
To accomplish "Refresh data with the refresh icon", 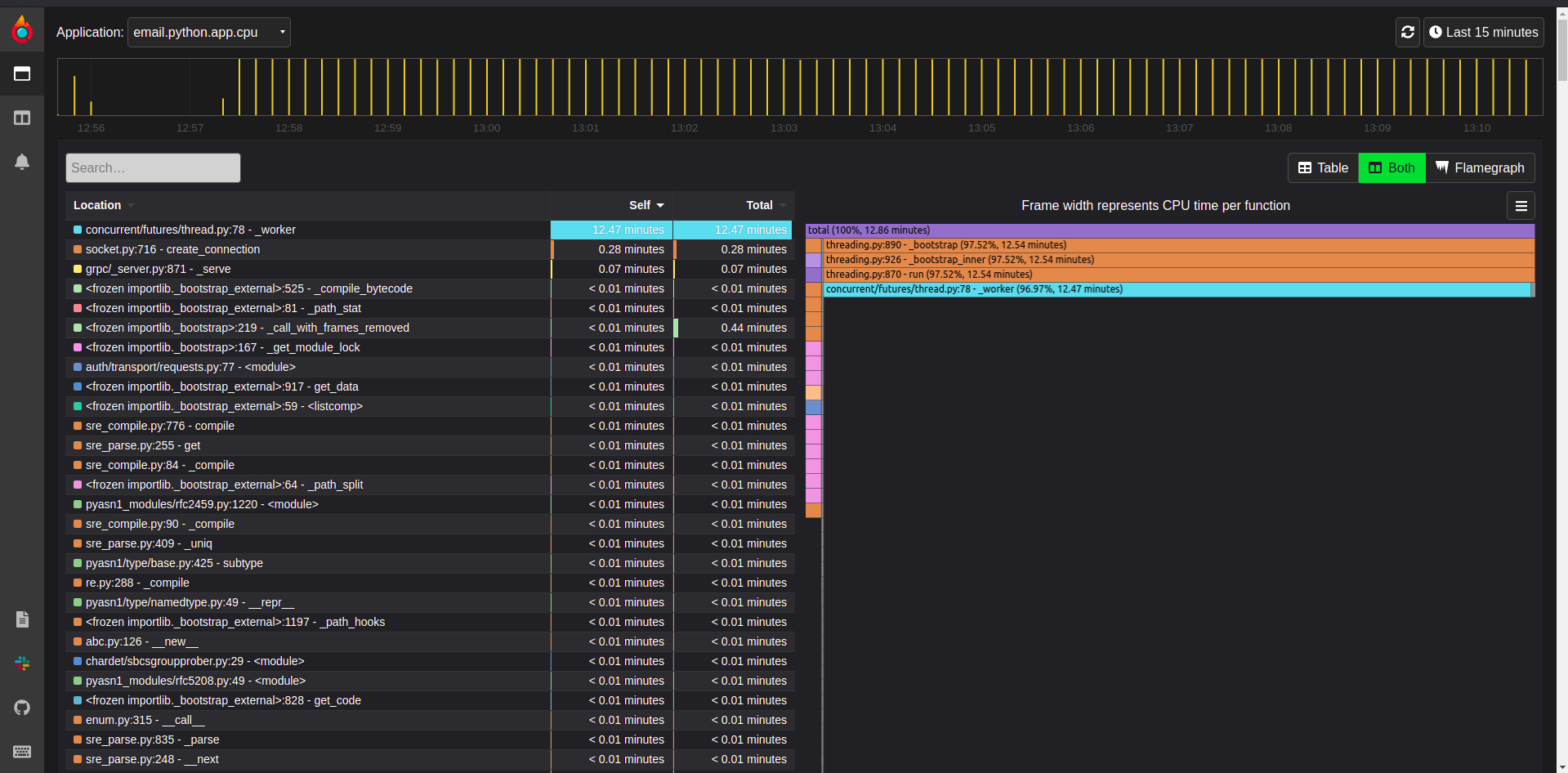I will 1407,33.
